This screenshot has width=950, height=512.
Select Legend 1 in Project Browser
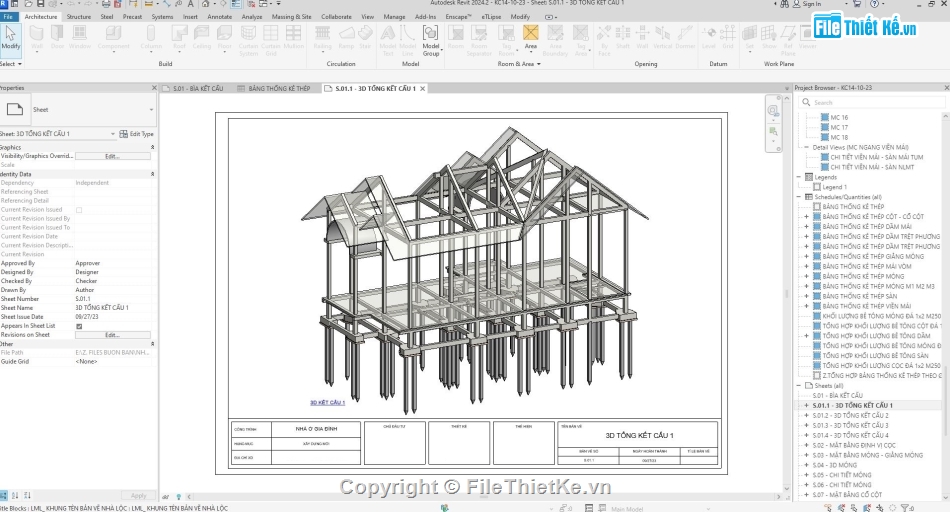click(835, 187)
